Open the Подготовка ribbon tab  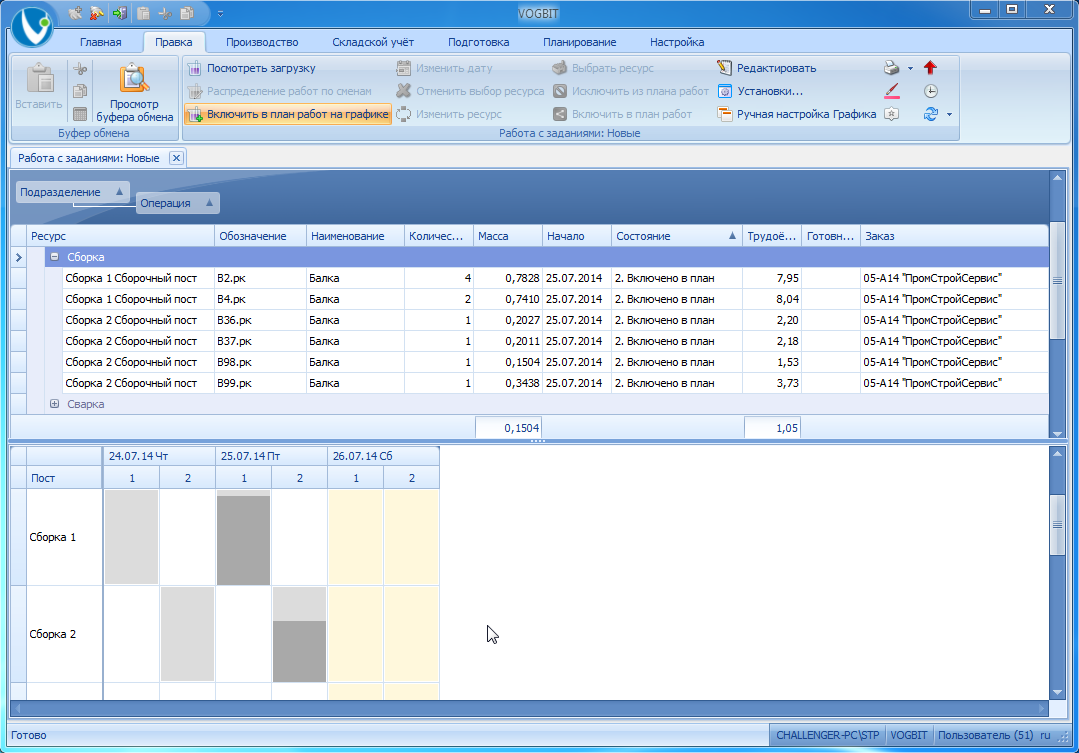[478, 42]
